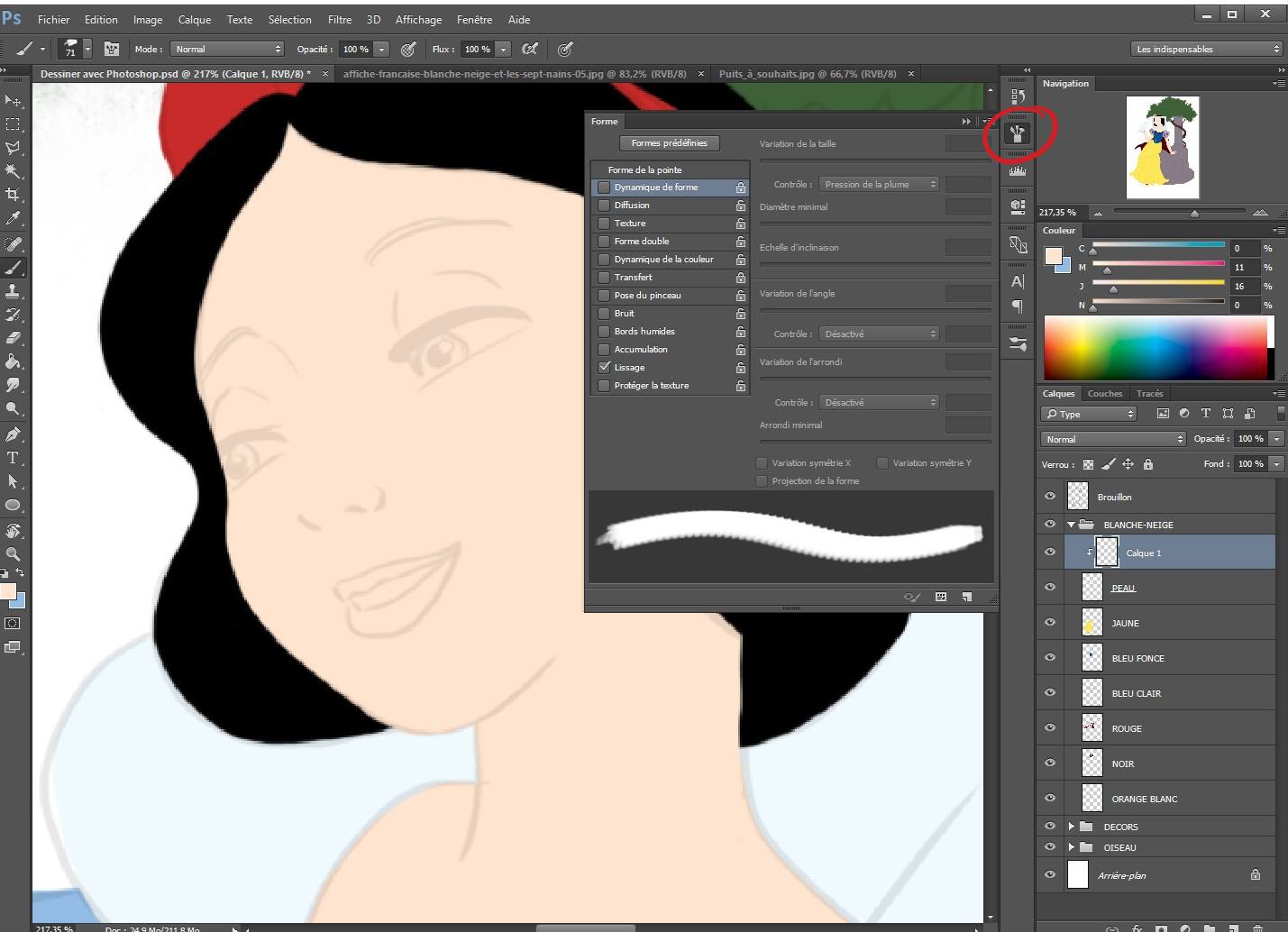Activate the Horizontal Type tool

[13, 460]
